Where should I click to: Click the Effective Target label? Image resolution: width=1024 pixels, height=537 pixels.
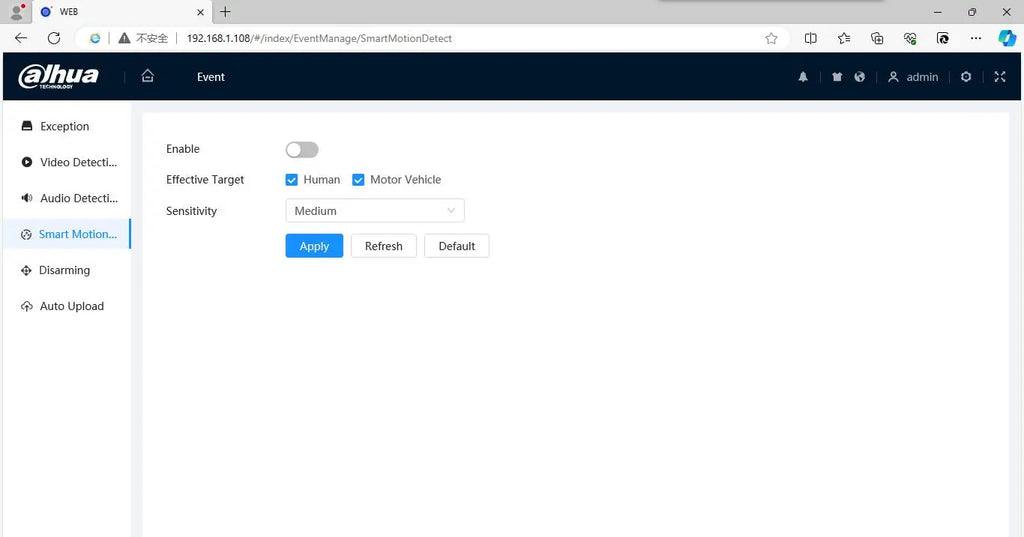point(205,180)
